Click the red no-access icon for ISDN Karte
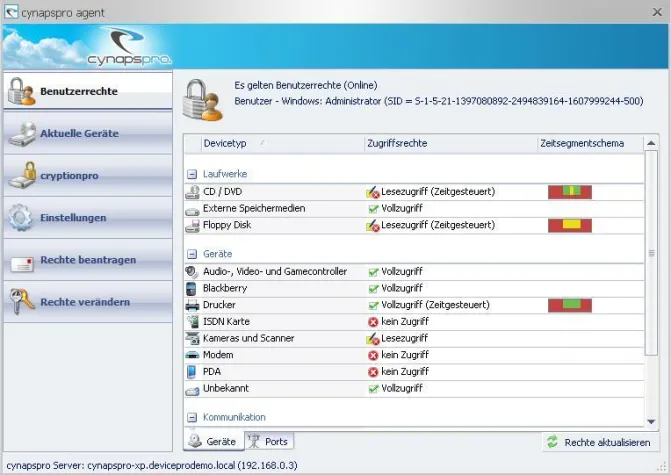 (373, 322)
